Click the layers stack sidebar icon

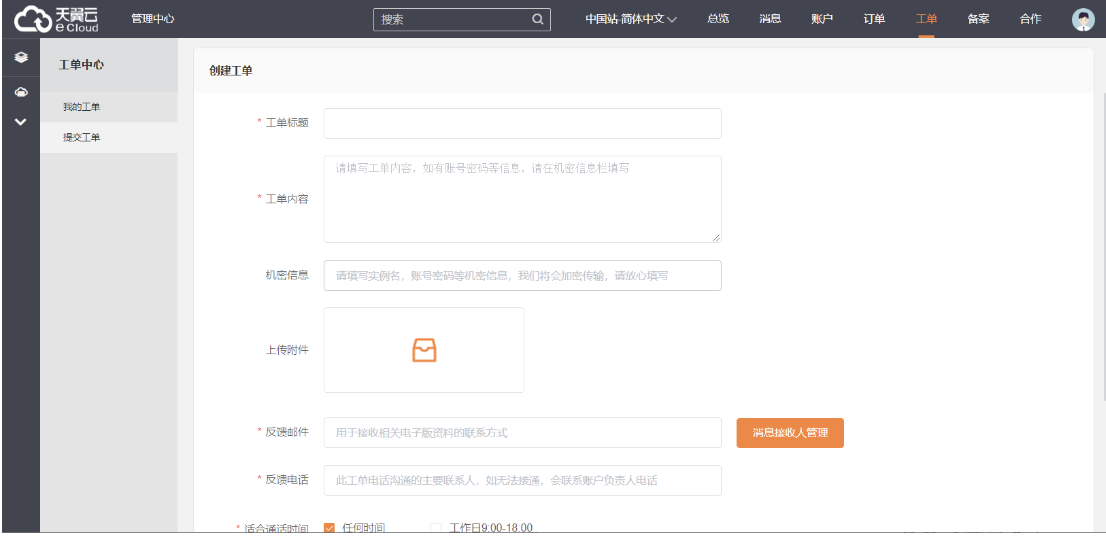(20, 59)
